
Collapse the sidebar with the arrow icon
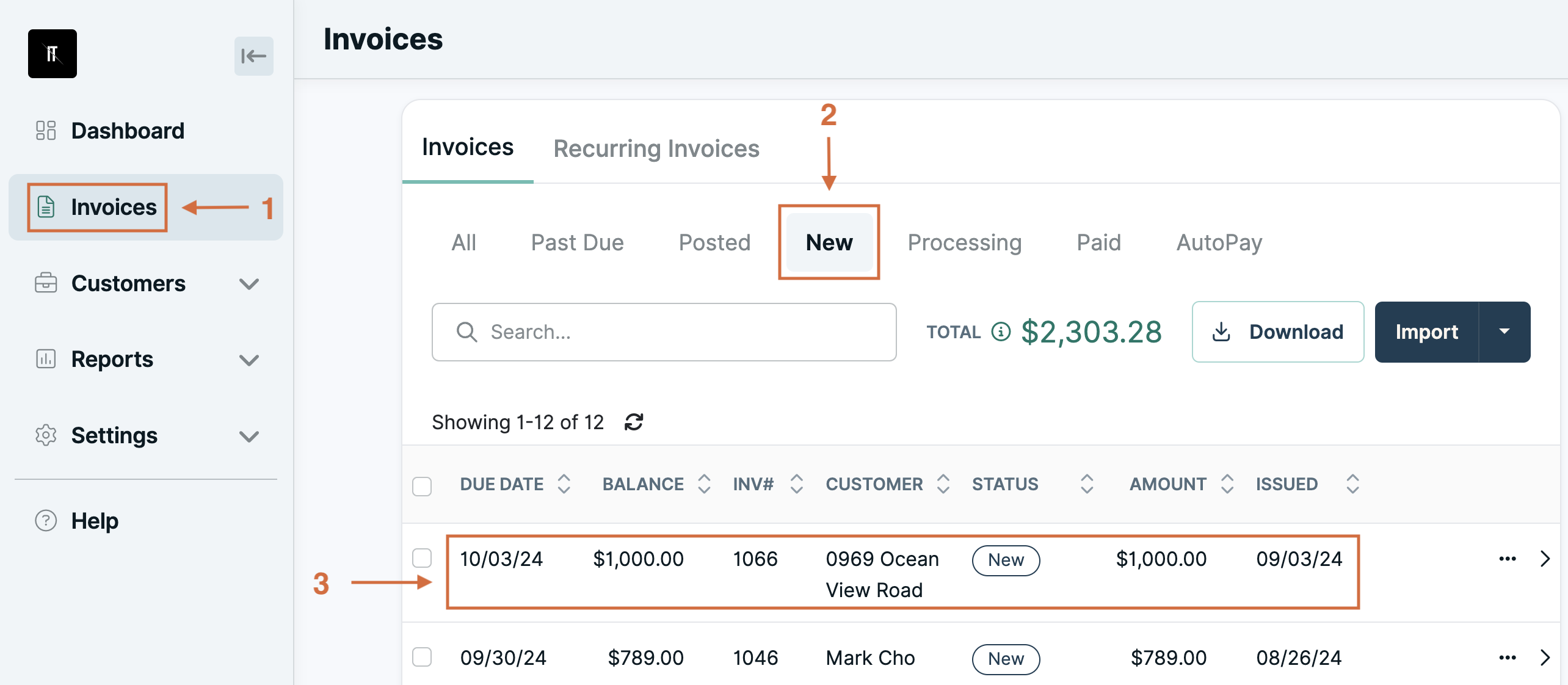click(253, 56)
